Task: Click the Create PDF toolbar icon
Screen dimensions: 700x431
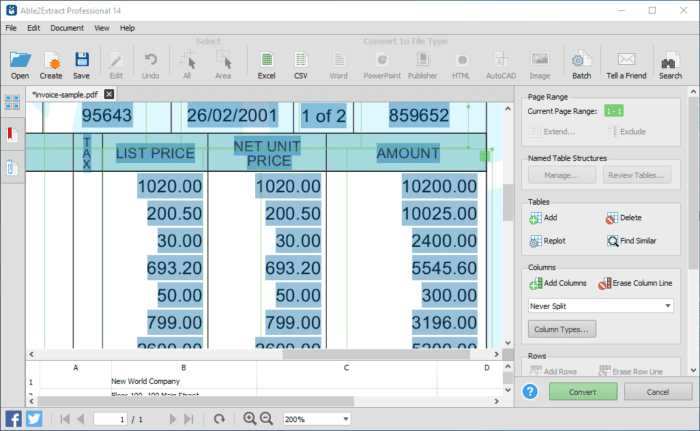Action: 51,65
